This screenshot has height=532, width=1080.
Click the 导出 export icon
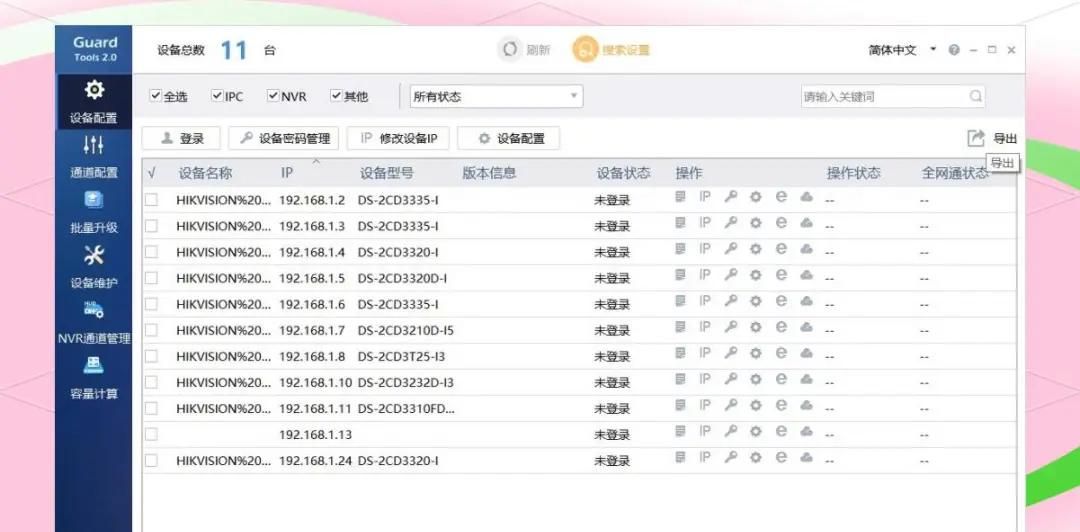click(976, 139)
